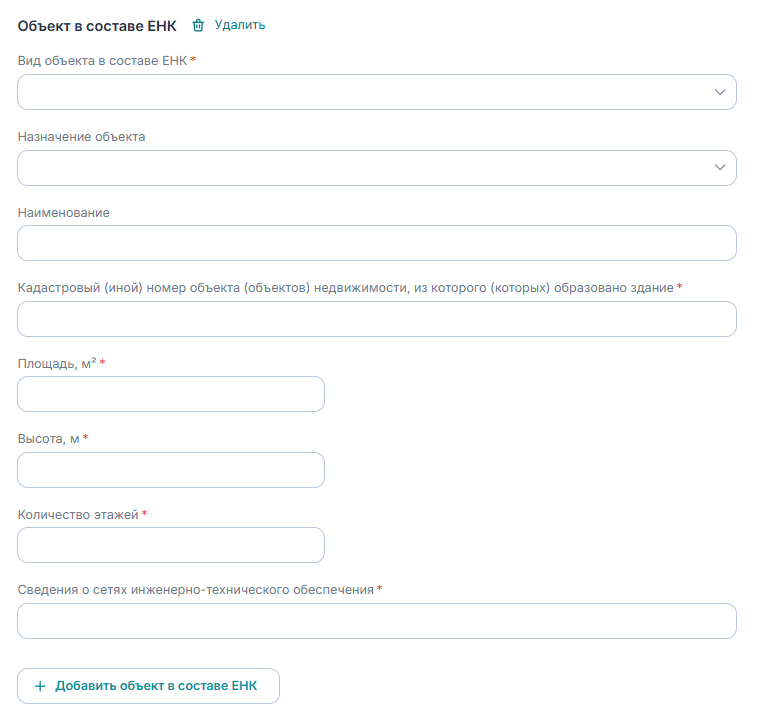776x712 pixels.
Task: Click the "Наименование" field label
Action: click(x=64, y=213)
